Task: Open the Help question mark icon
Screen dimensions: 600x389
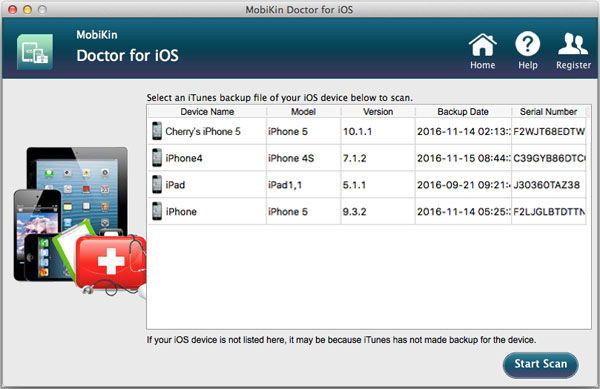Action: tap(528, 44)
